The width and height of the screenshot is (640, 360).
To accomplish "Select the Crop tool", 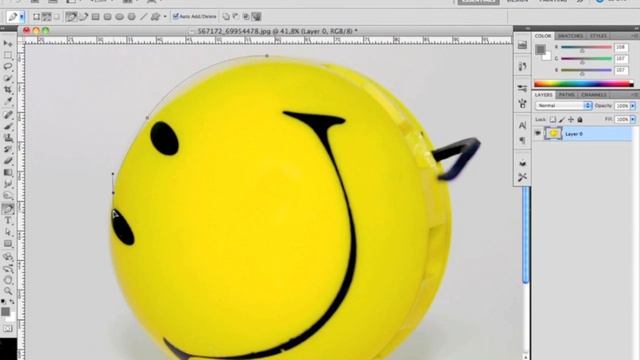I will coord(8,89).
